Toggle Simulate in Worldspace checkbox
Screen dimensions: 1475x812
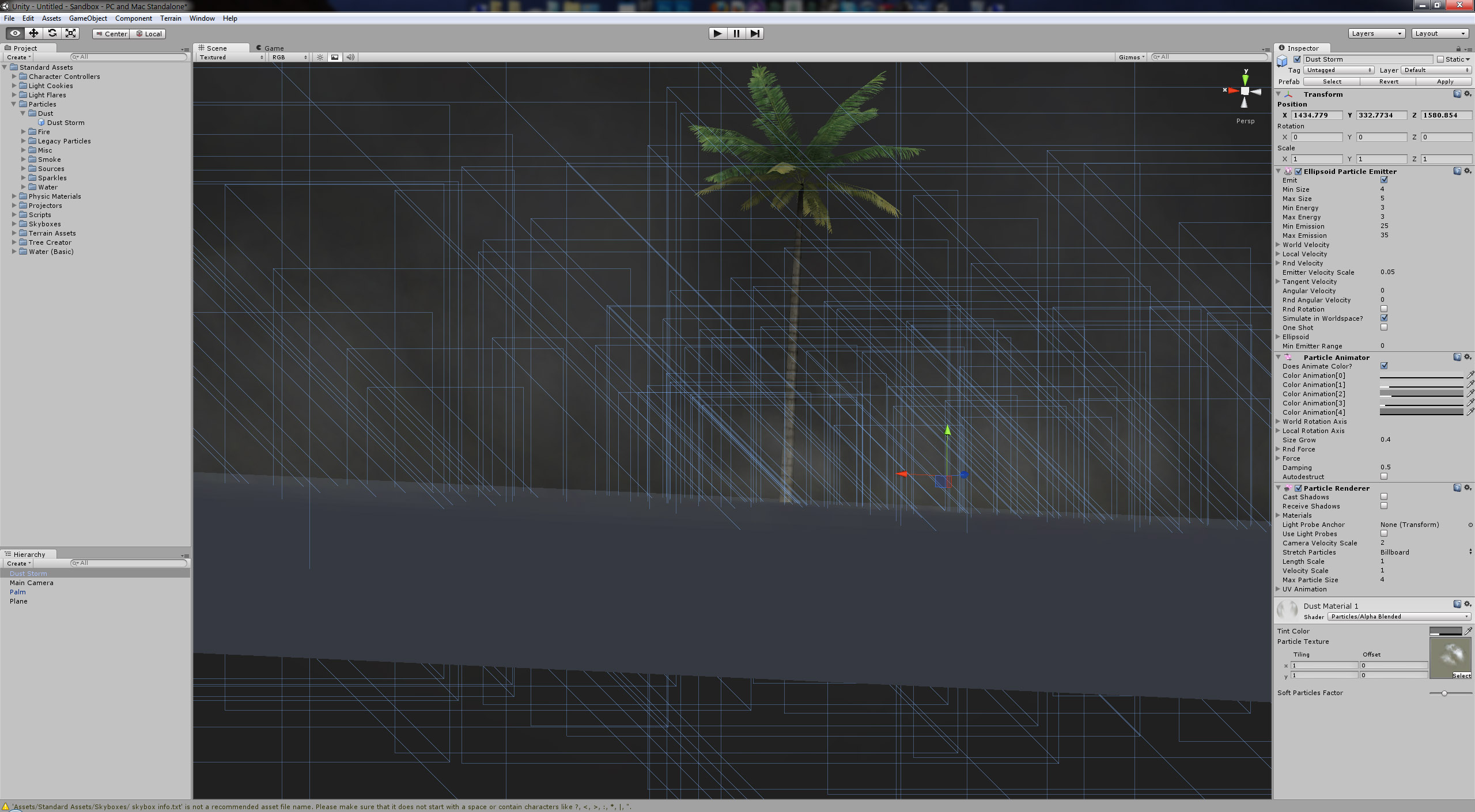click(1384, 318)
